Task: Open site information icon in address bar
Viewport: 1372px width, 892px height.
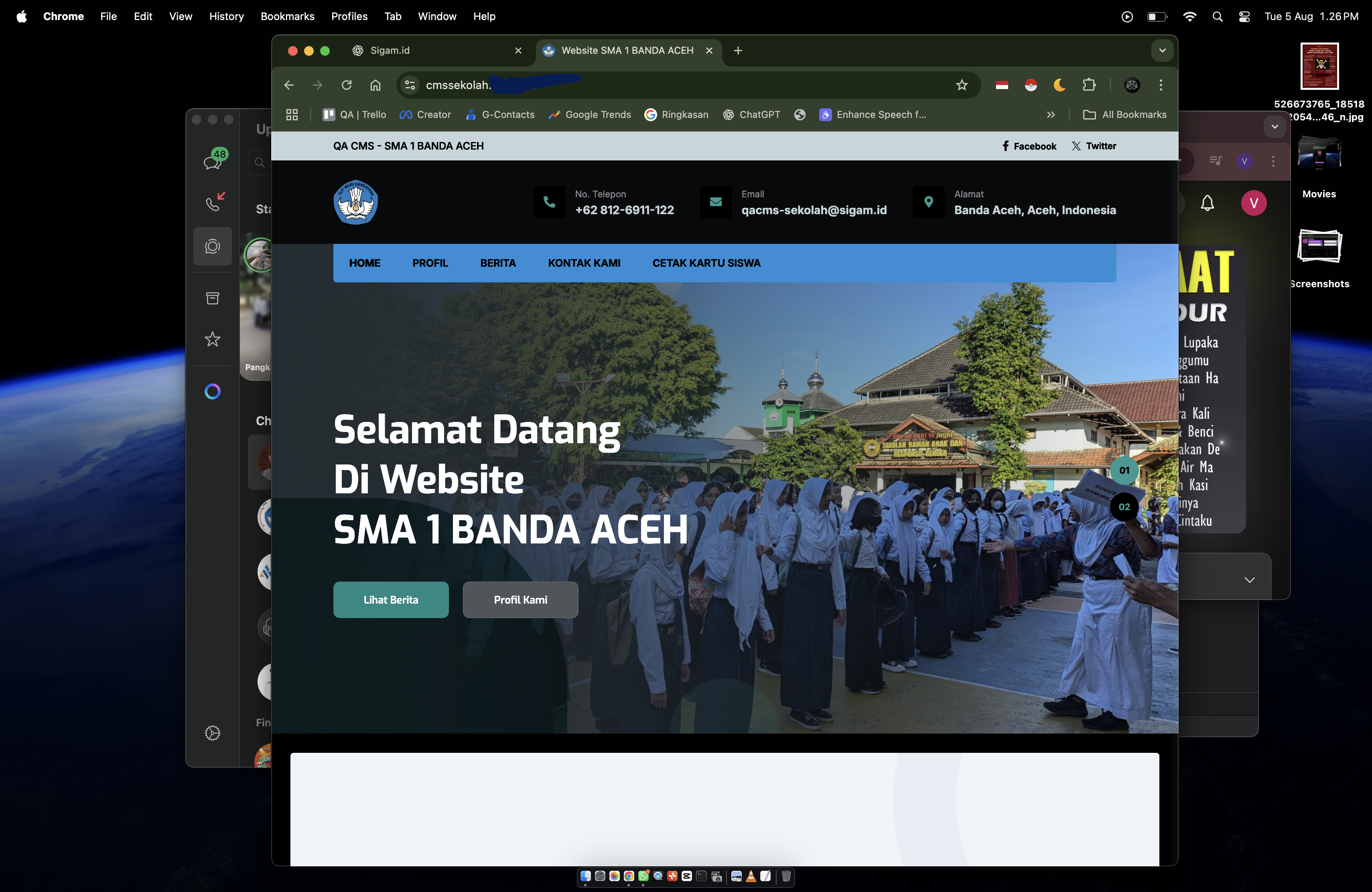Action: coord(410,85)
